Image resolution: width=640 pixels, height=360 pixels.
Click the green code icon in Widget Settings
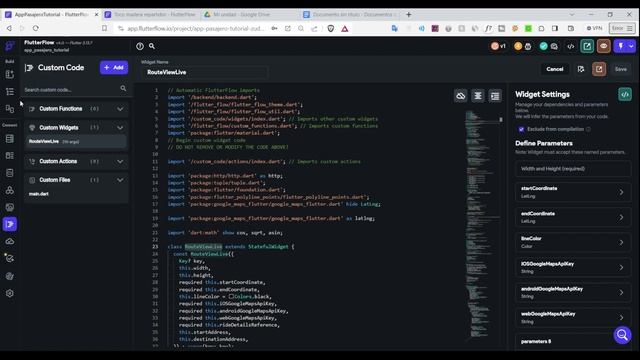pyautogui.click(x=625, y=95)
